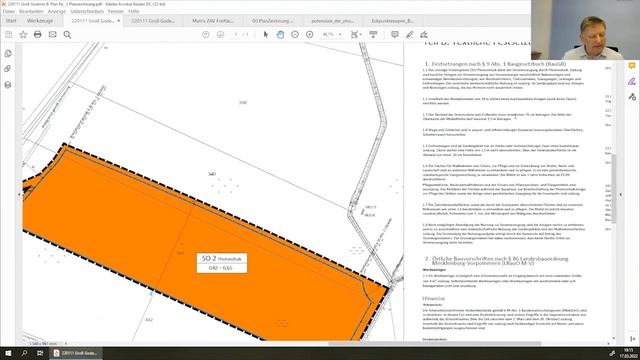Click the Hinweise heading in text
The height and width of the screenshot is (360, 640).
point(433,298)
